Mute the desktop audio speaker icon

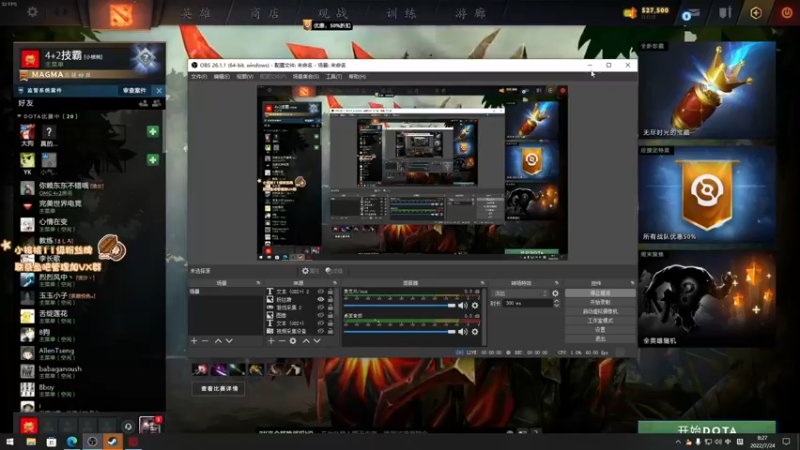pyautogui.click(x=462, y=332)
